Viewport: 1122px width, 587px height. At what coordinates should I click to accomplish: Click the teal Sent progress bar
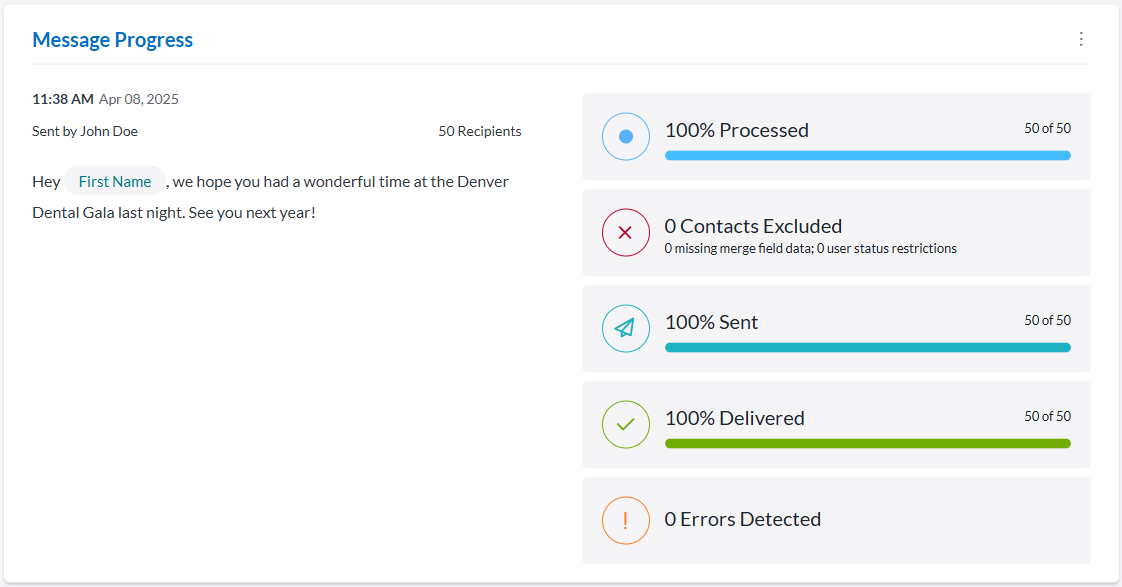tap(867, 348)
